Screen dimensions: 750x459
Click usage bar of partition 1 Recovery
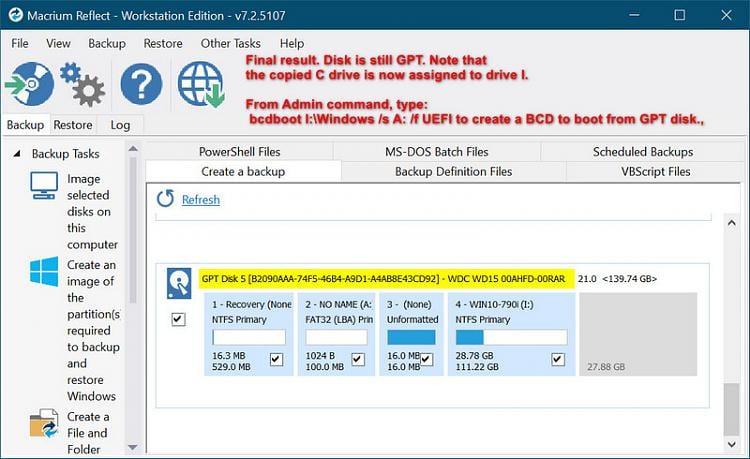[249, 337]
